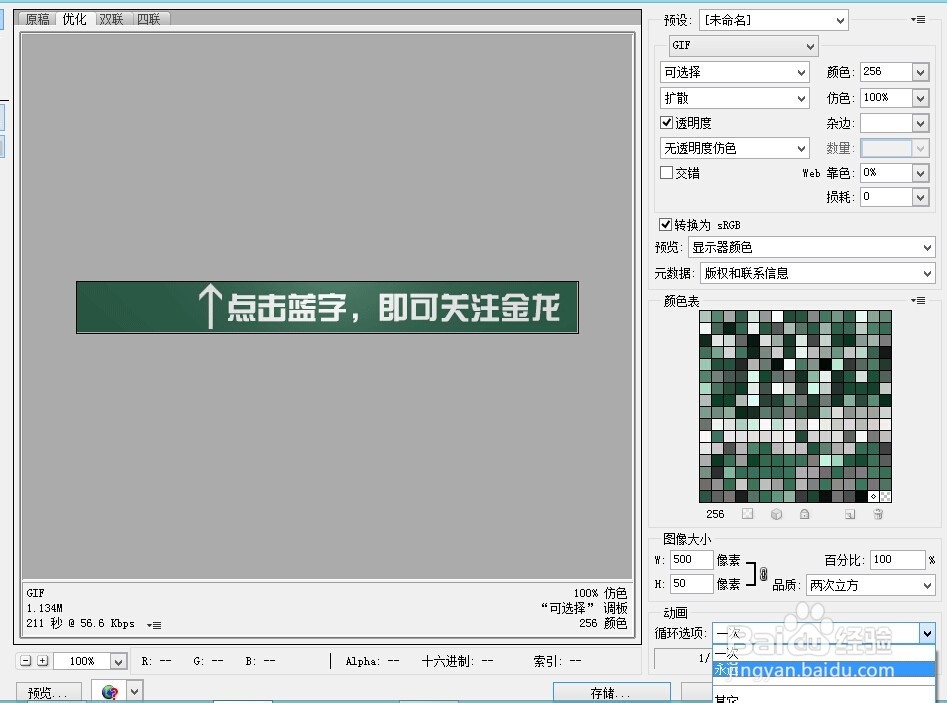Toggle the 透明度 transparency checkbox
The width and height of the screenshot is (947, 703).
coord(667,123)
